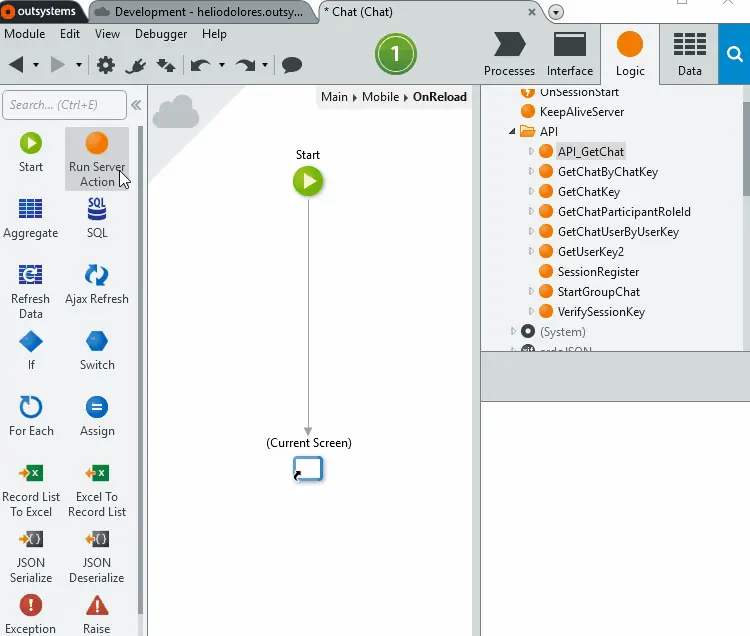Open undo history dropdown arrow
The width and height of the screenshot is (750, 636).
click(x=222, y=65)
